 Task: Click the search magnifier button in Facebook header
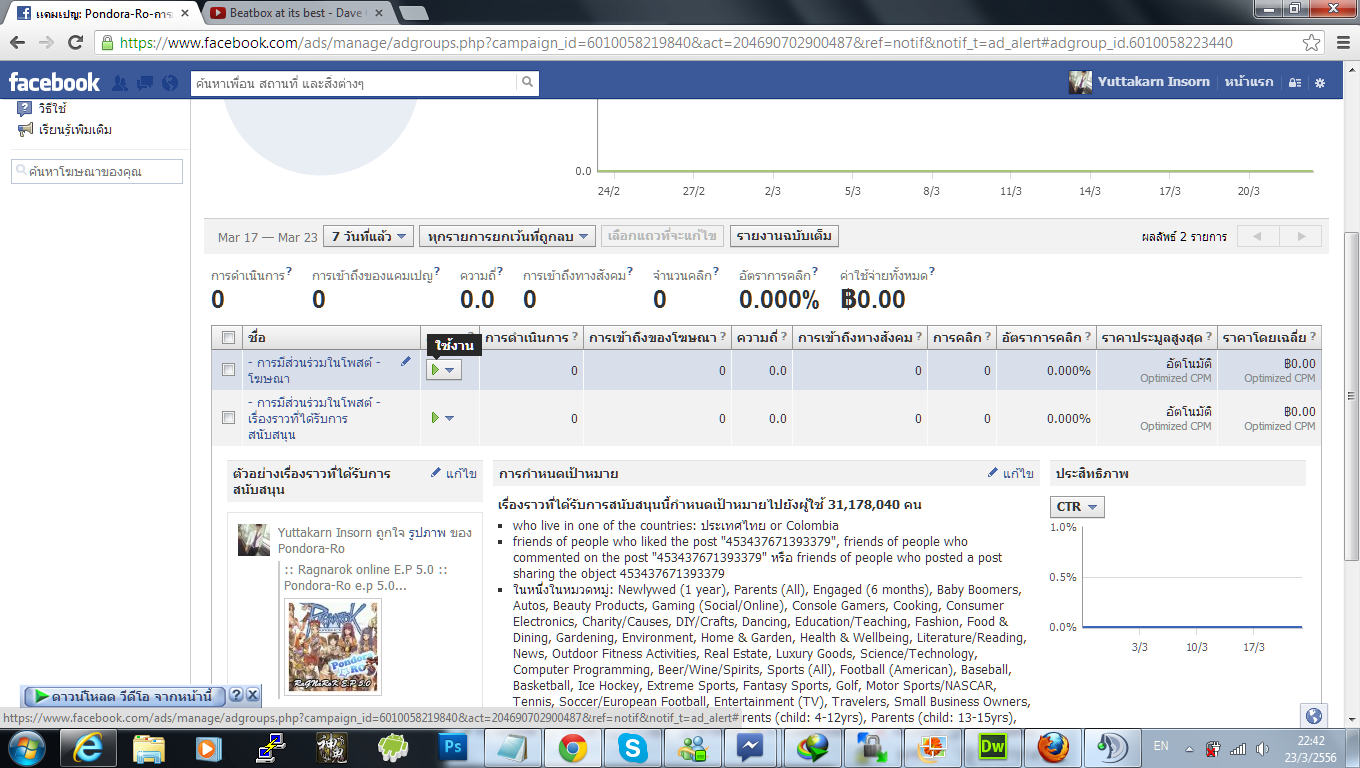(527, 83)
